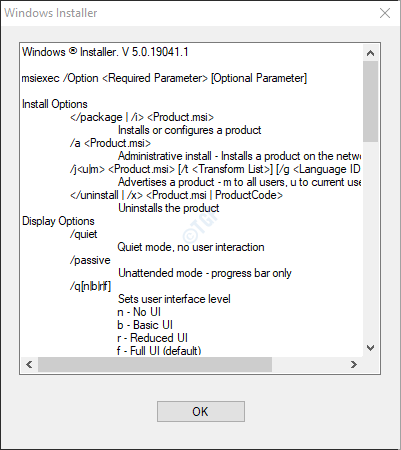
Task: Click the 'Uninstalls the product' description line
Action: pyautogui.click(x=169, y=208)
